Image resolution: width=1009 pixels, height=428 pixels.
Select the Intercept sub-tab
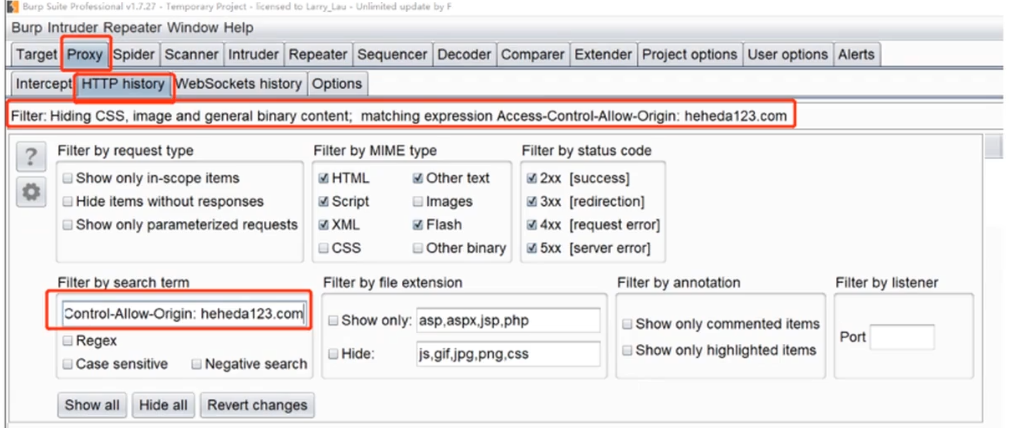(x=43, y=84)
